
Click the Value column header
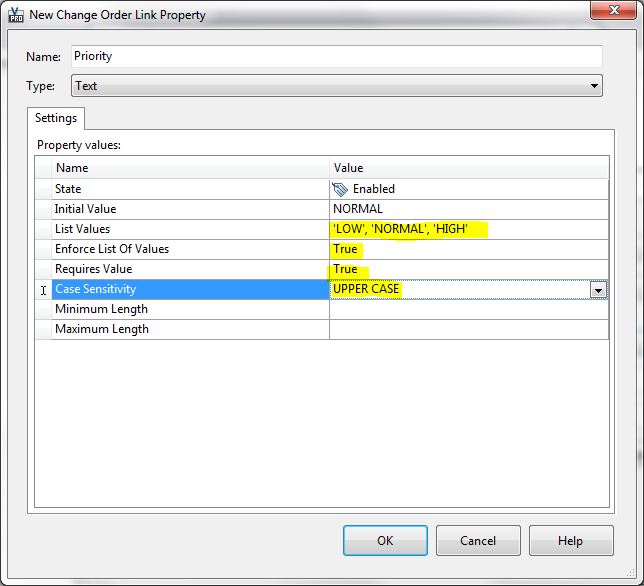pyautogui.click(x=469, y=168)
